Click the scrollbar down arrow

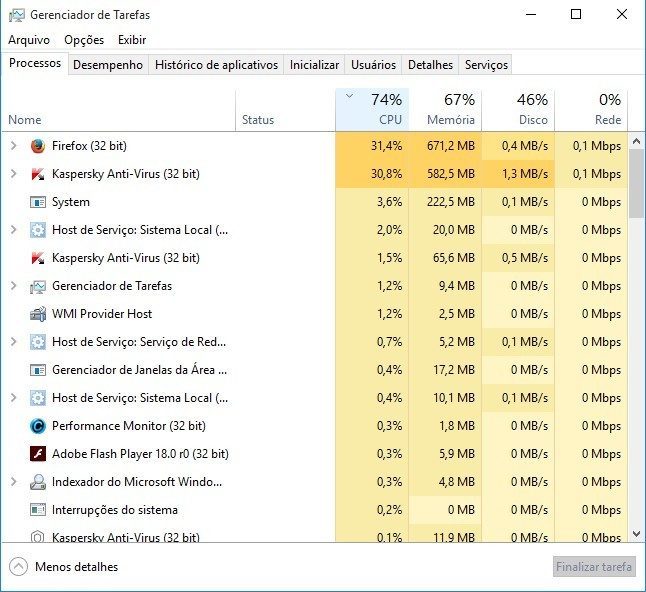point(637,534)
